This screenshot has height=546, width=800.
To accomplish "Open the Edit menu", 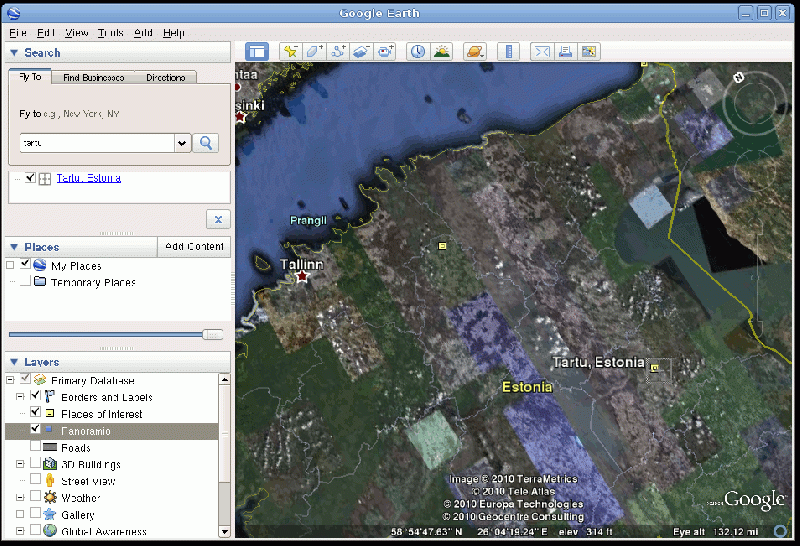I will click(x=45, y=33).
